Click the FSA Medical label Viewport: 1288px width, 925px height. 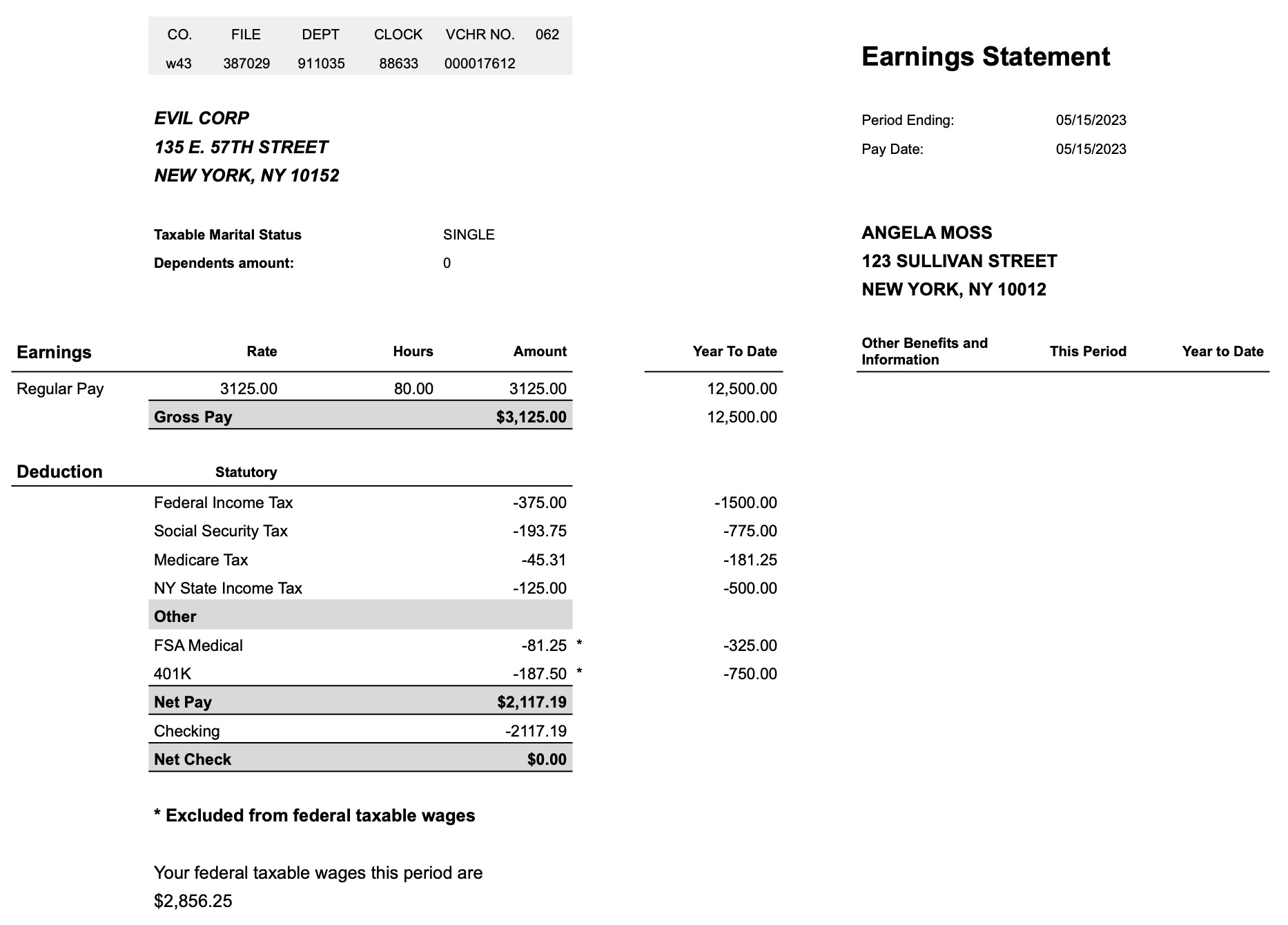coord(198,645)
